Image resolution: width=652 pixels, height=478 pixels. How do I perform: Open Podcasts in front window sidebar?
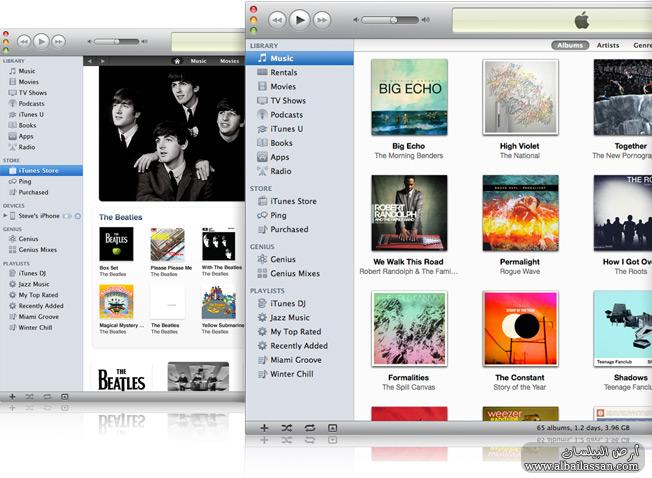point(299,115)
